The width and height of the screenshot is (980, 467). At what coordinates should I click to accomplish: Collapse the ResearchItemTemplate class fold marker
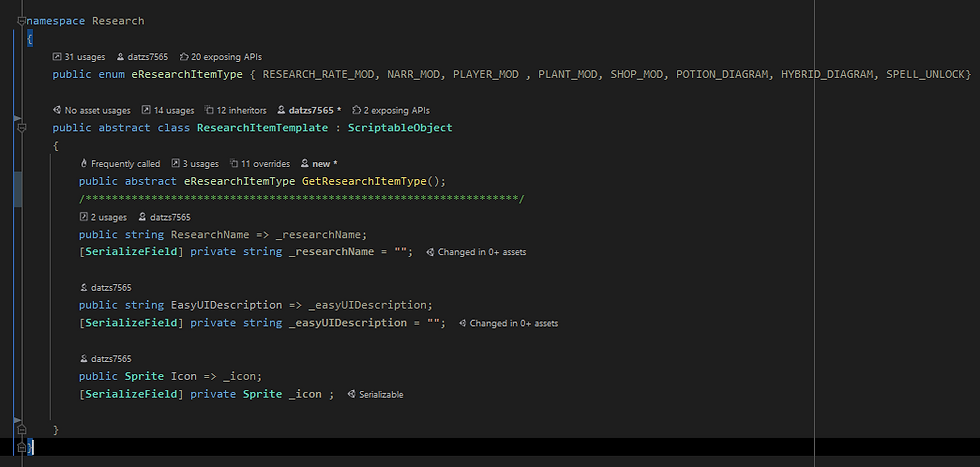[x=22, y=128]
